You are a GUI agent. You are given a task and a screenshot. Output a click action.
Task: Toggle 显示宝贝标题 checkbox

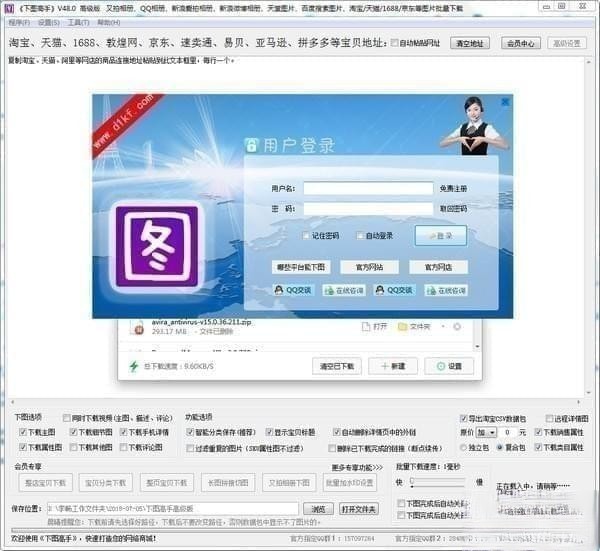pos(269,432)
